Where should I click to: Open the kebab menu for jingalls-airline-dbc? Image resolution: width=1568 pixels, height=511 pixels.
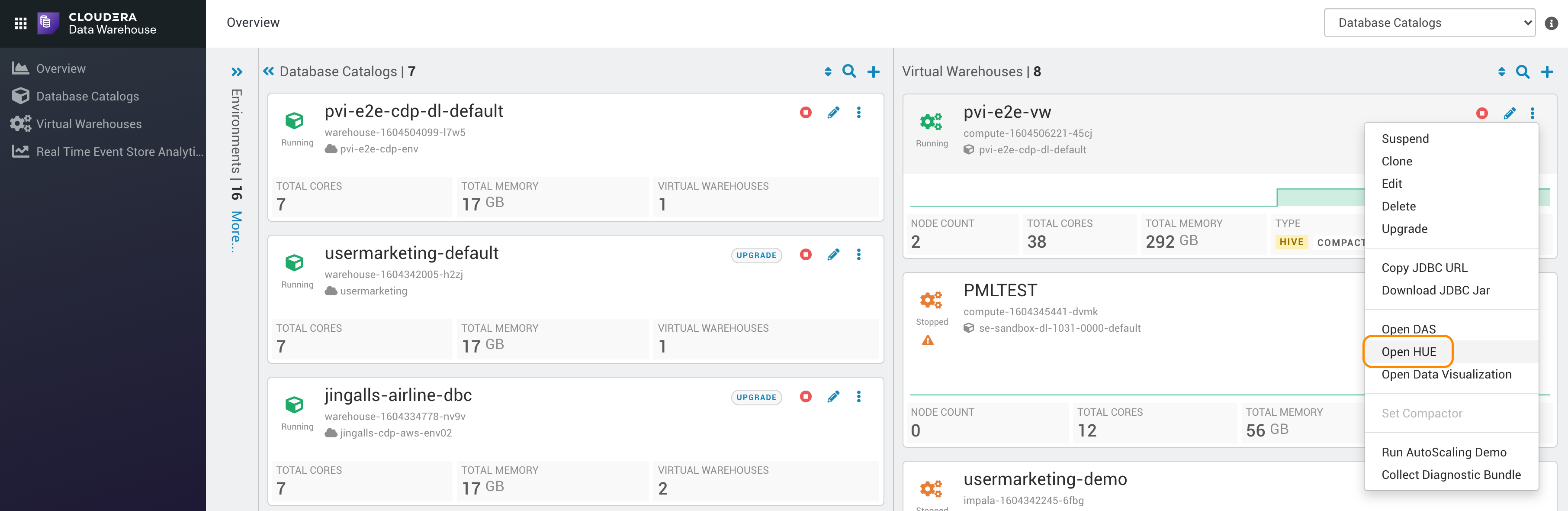click(x=859, y=397)
